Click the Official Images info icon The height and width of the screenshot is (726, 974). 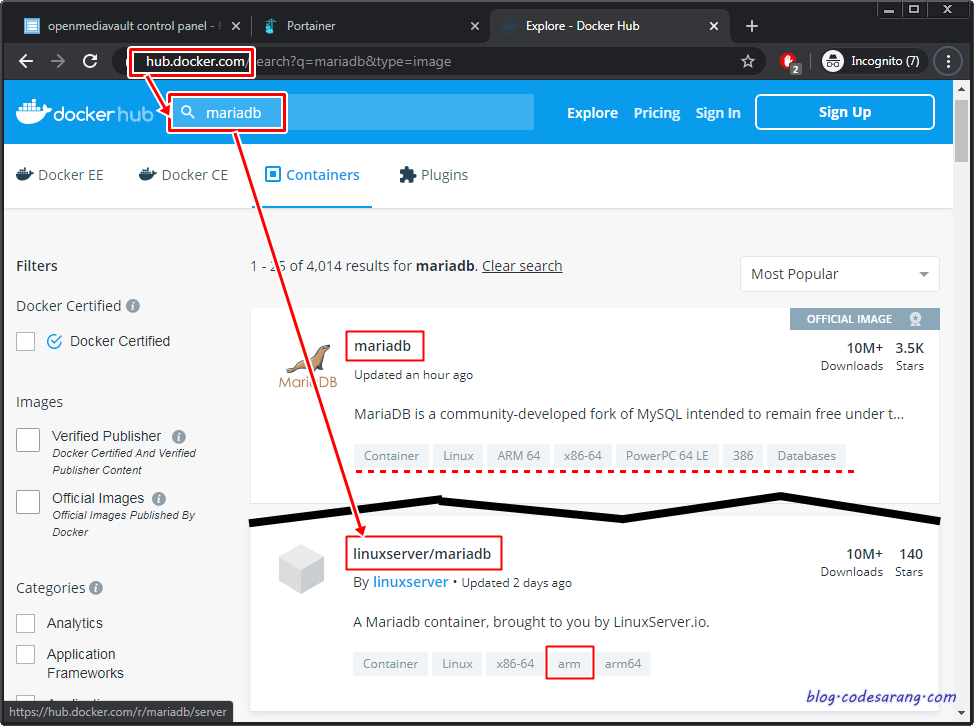coord(159,499)
